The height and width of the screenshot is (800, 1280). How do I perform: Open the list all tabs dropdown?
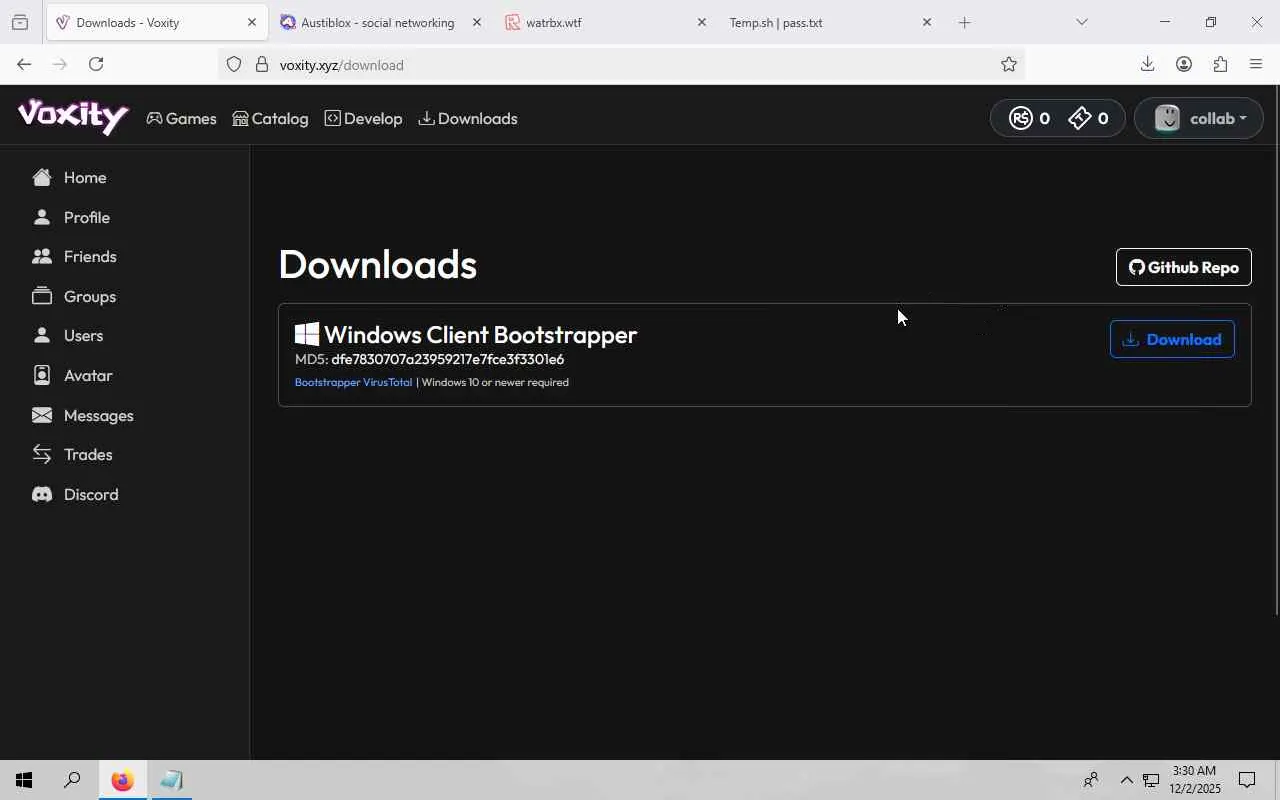click(1082, 22)
